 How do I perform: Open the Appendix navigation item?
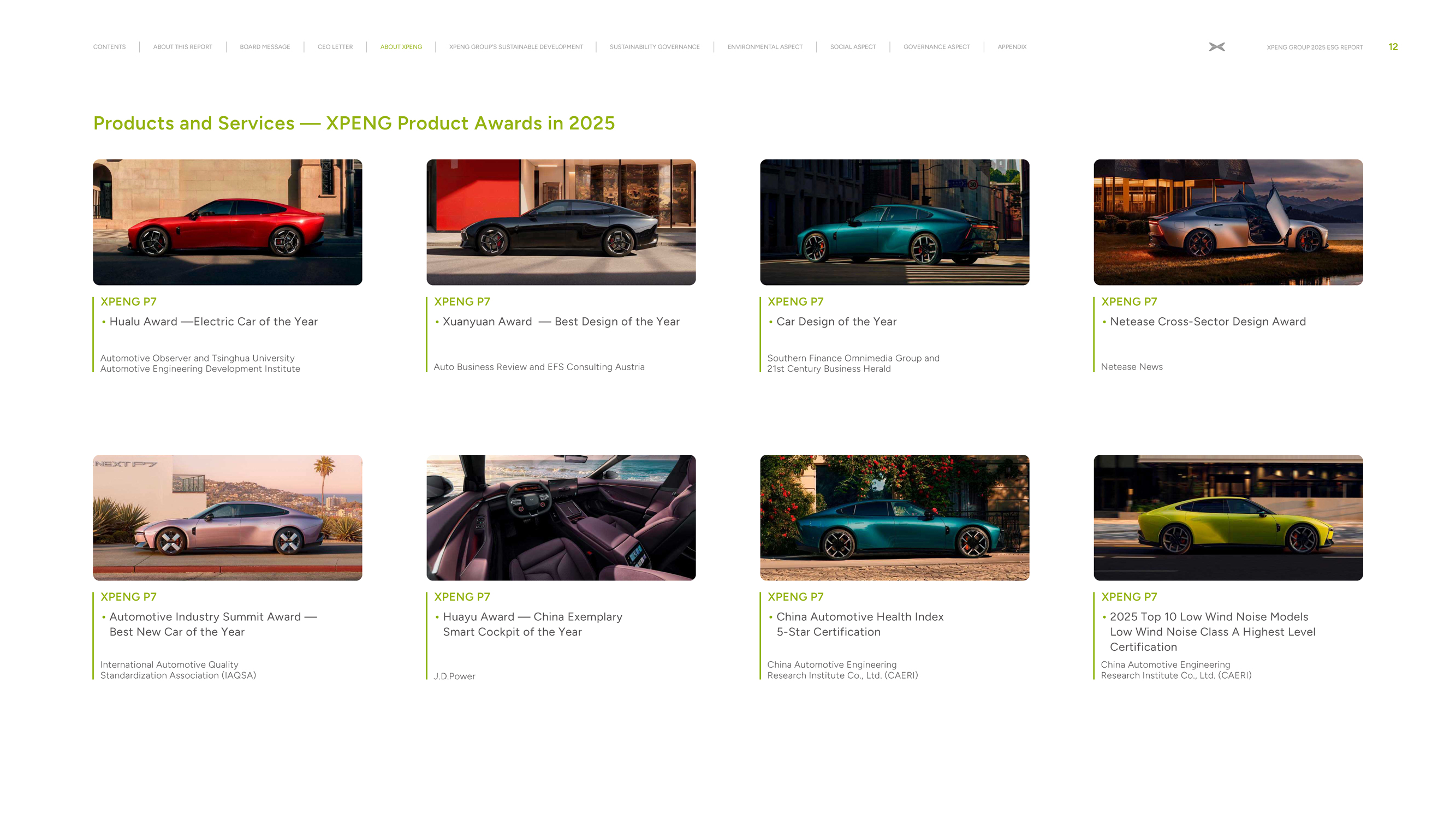pyautogui.click(x=1011, y=47)
